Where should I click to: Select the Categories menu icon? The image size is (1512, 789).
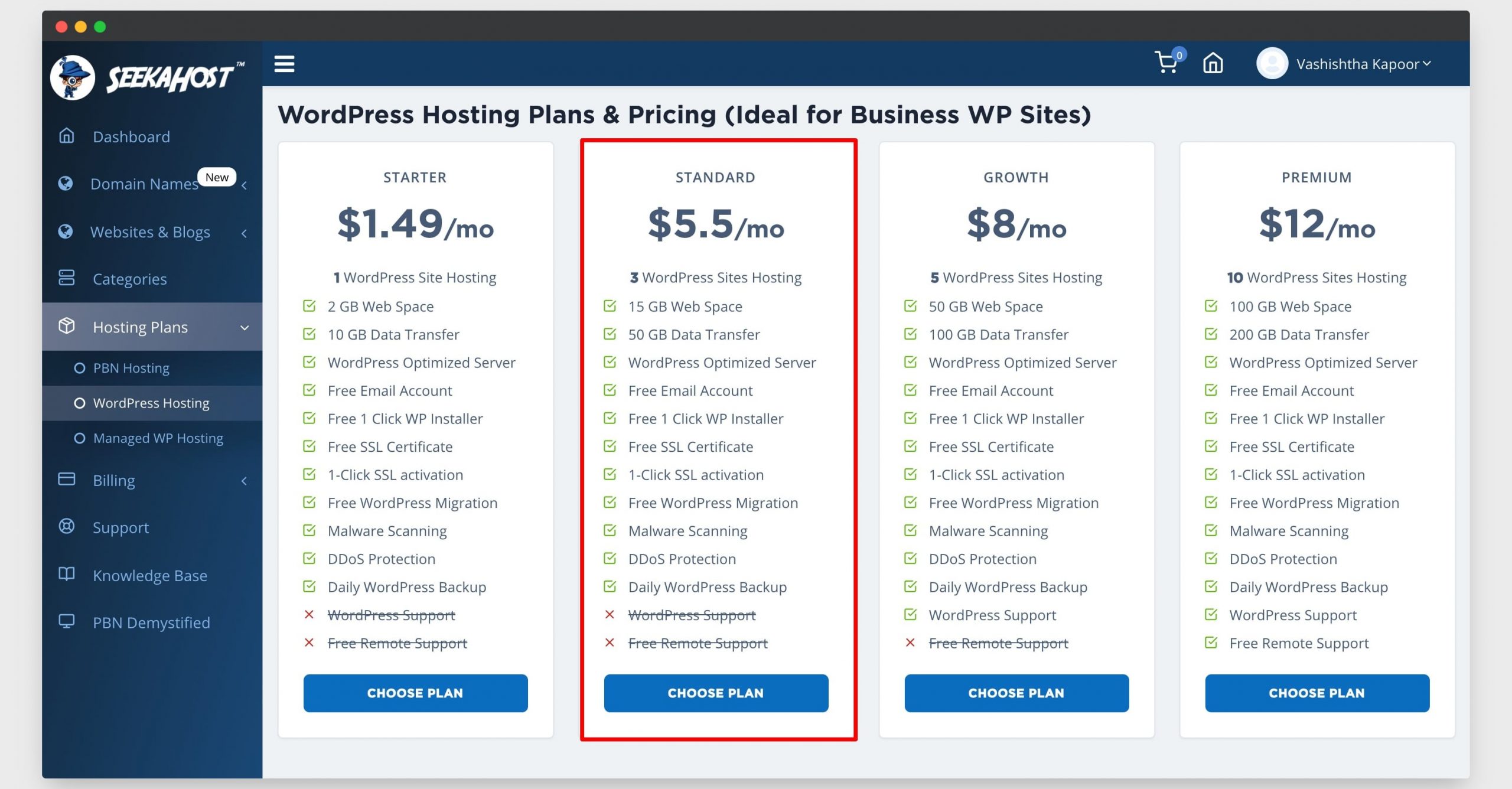pyautogui.click(x=68, y=278)
